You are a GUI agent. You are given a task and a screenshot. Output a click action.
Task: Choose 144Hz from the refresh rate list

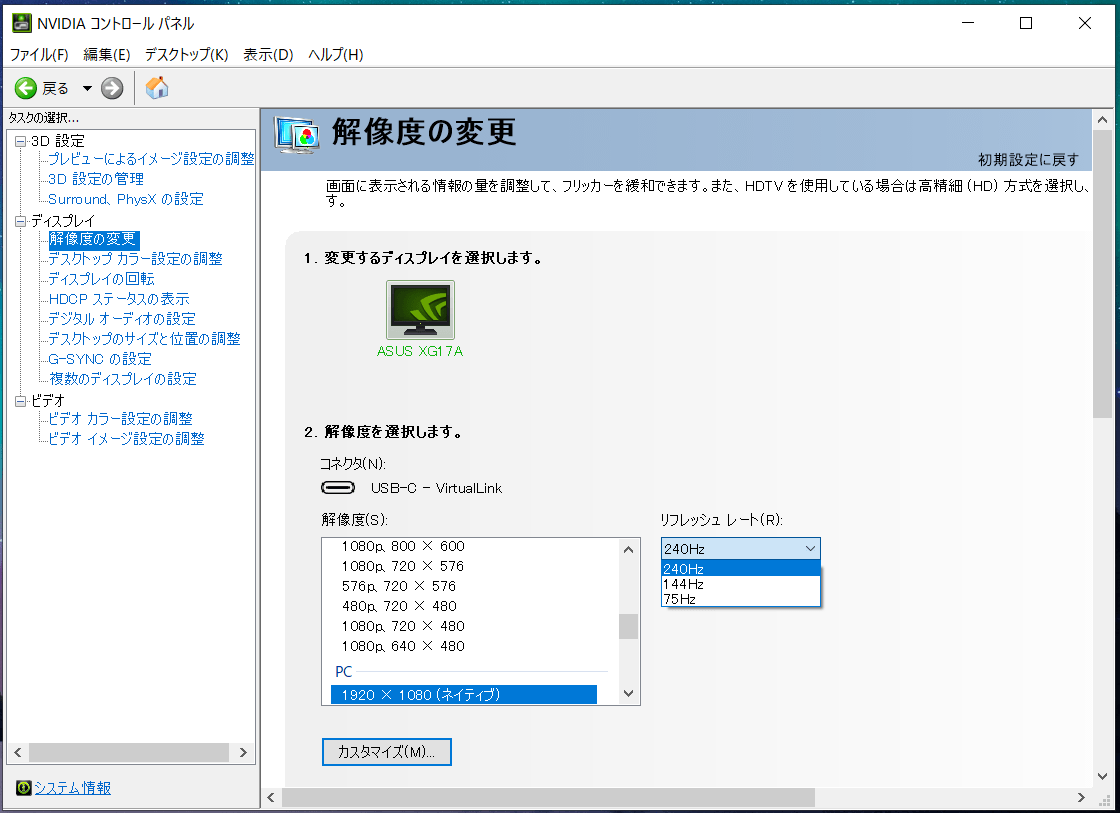(741, 584)
